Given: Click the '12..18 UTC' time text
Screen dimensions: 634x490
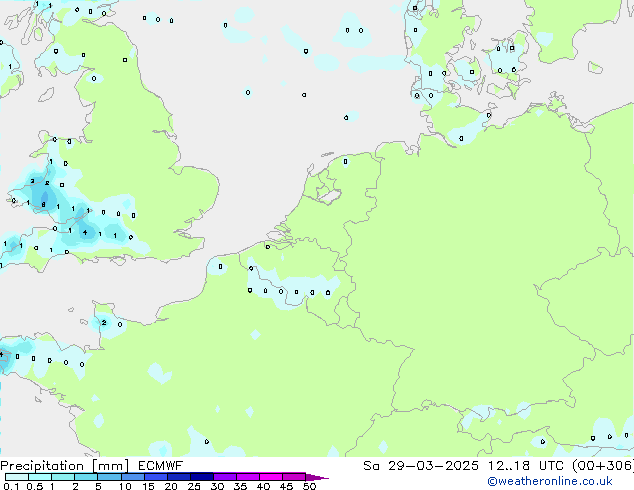Looking at the screenshot, I should [525, 466].
